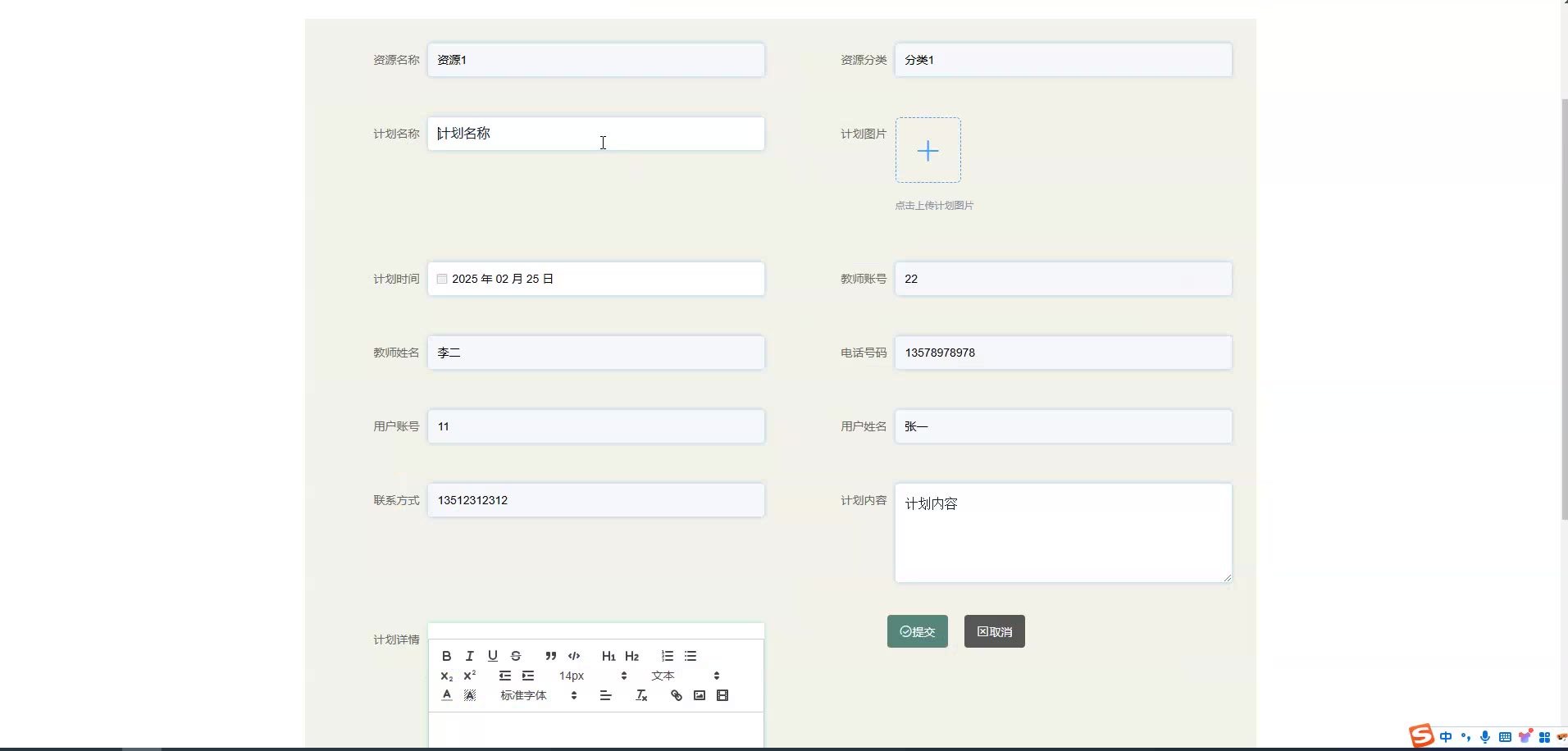This screenshot has height=751, width=1568.
Task: Toggle bold formatting in the editor
Action: click(x=446, y=656)
